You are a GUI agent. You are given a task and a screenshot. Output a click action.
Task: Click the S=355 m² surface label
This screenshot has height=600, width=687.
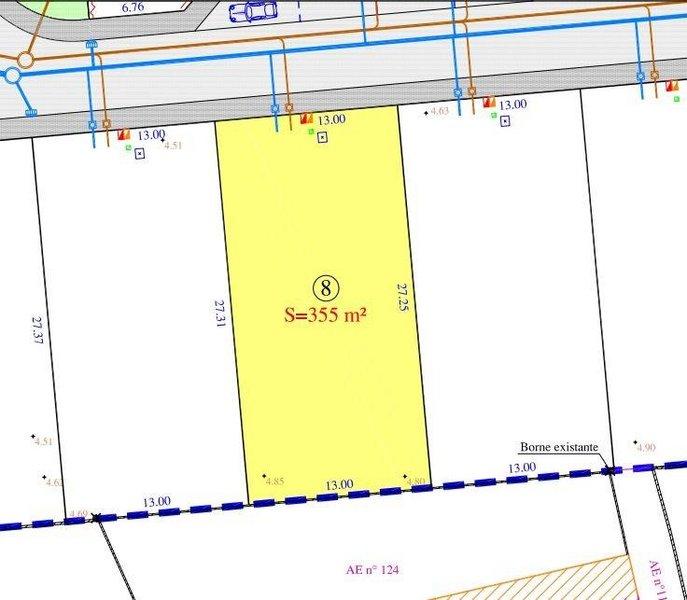(x=325, y=314)
